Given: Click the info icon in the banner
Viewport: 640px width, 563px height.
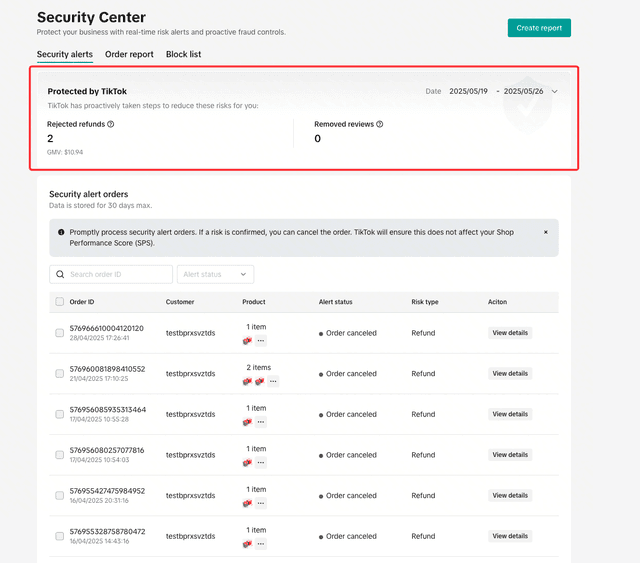Looking at the screenshot, I should coord(61,232).
